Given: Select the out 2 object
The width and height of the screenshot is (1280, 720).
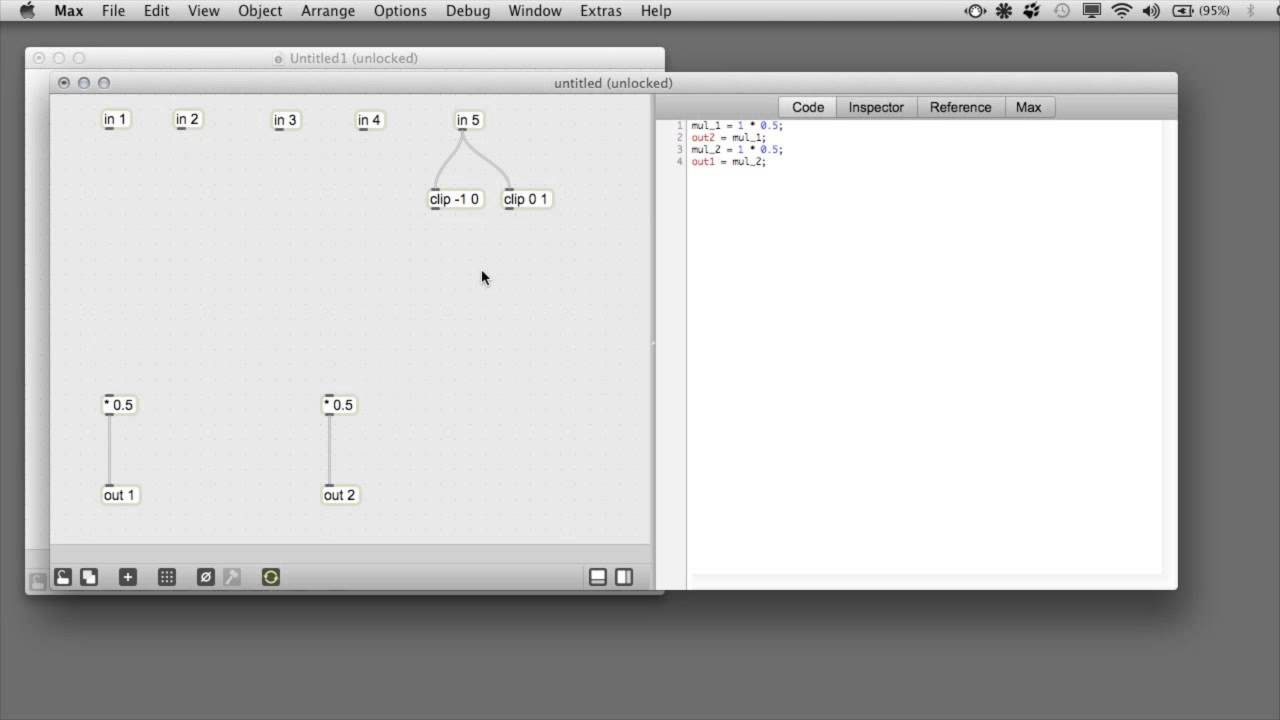Looking at the screenshot, I should tap(340, 495).
